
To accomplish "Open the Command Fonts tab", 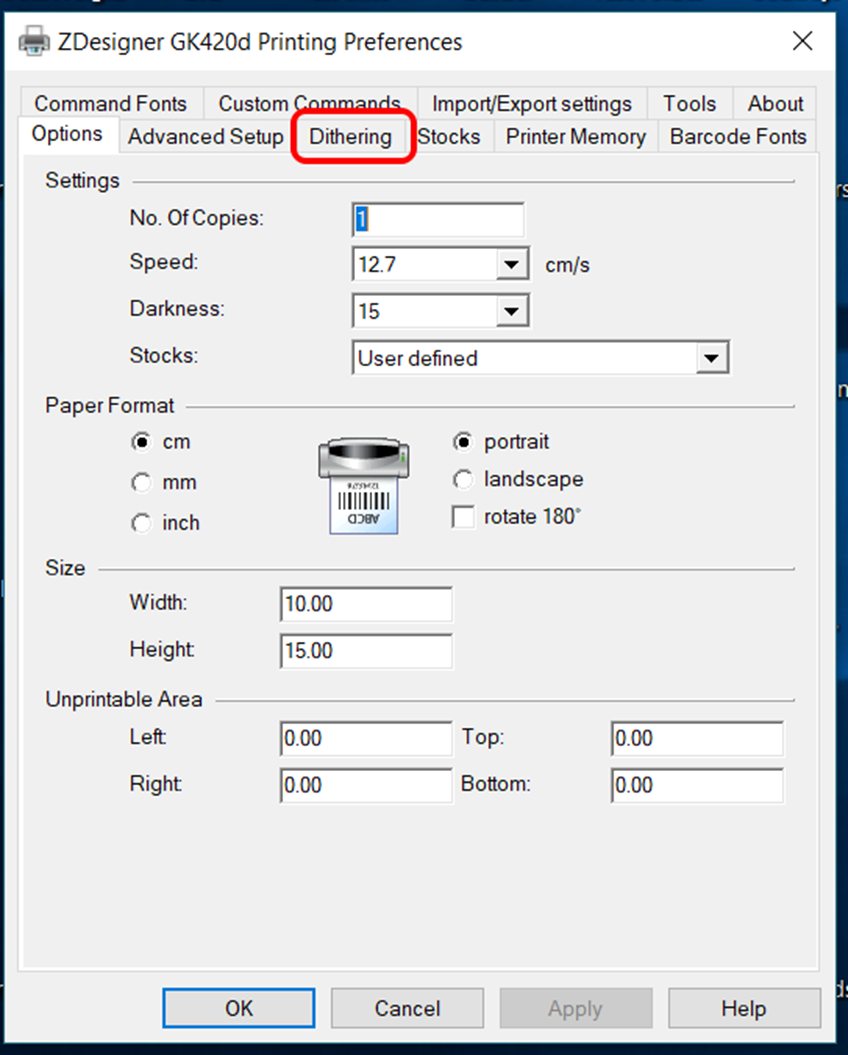I will (x=110, y=104).
